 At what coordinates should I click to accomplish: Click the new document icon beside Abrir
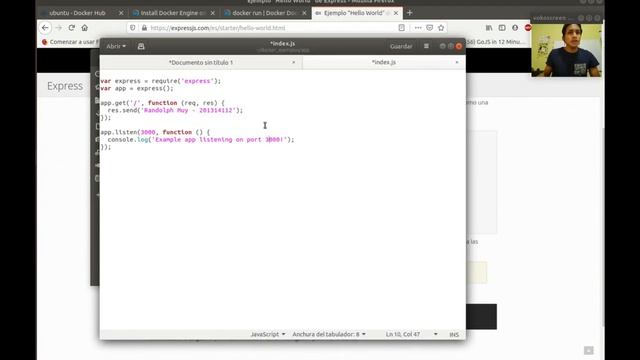point(141,46)
